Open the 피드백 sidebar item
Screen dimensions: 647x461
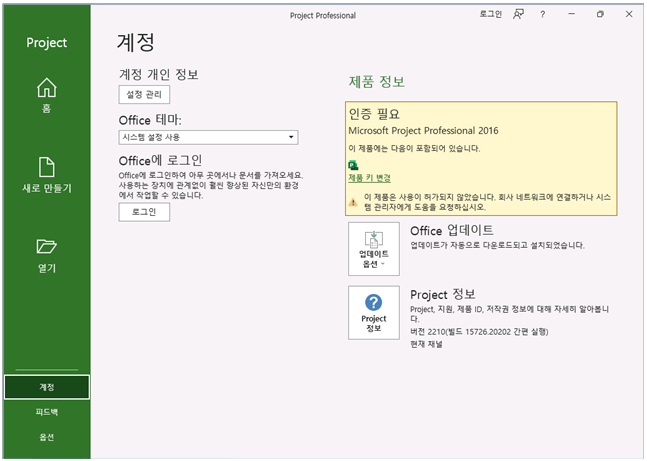(47, 412)
